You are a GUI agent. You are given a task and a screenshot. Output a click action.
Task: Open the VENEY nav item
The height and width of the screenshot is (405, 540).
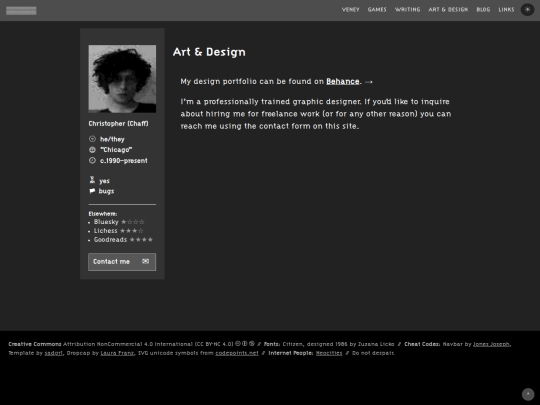(350, 10)
